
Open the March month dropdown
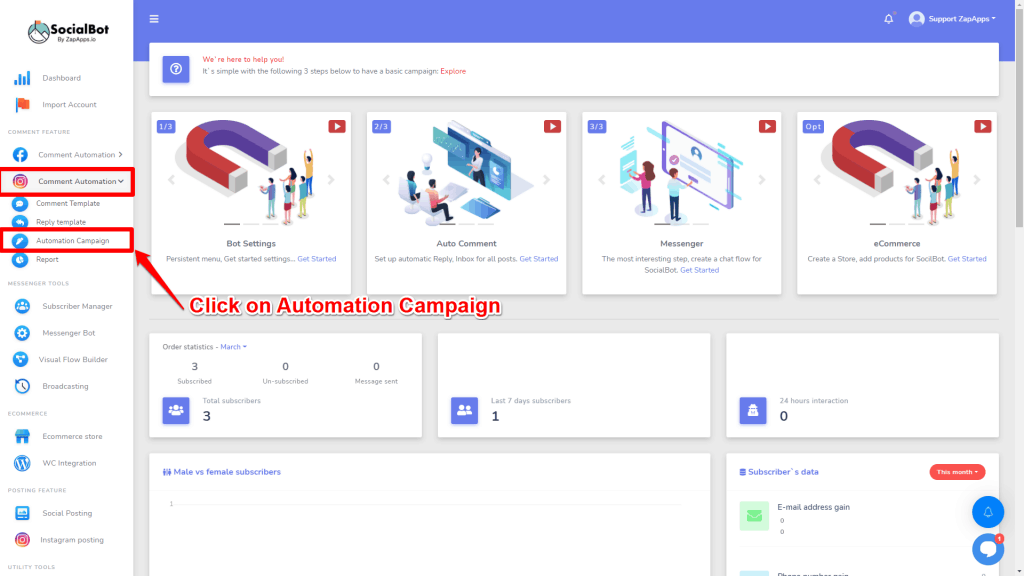pos(233,347)
